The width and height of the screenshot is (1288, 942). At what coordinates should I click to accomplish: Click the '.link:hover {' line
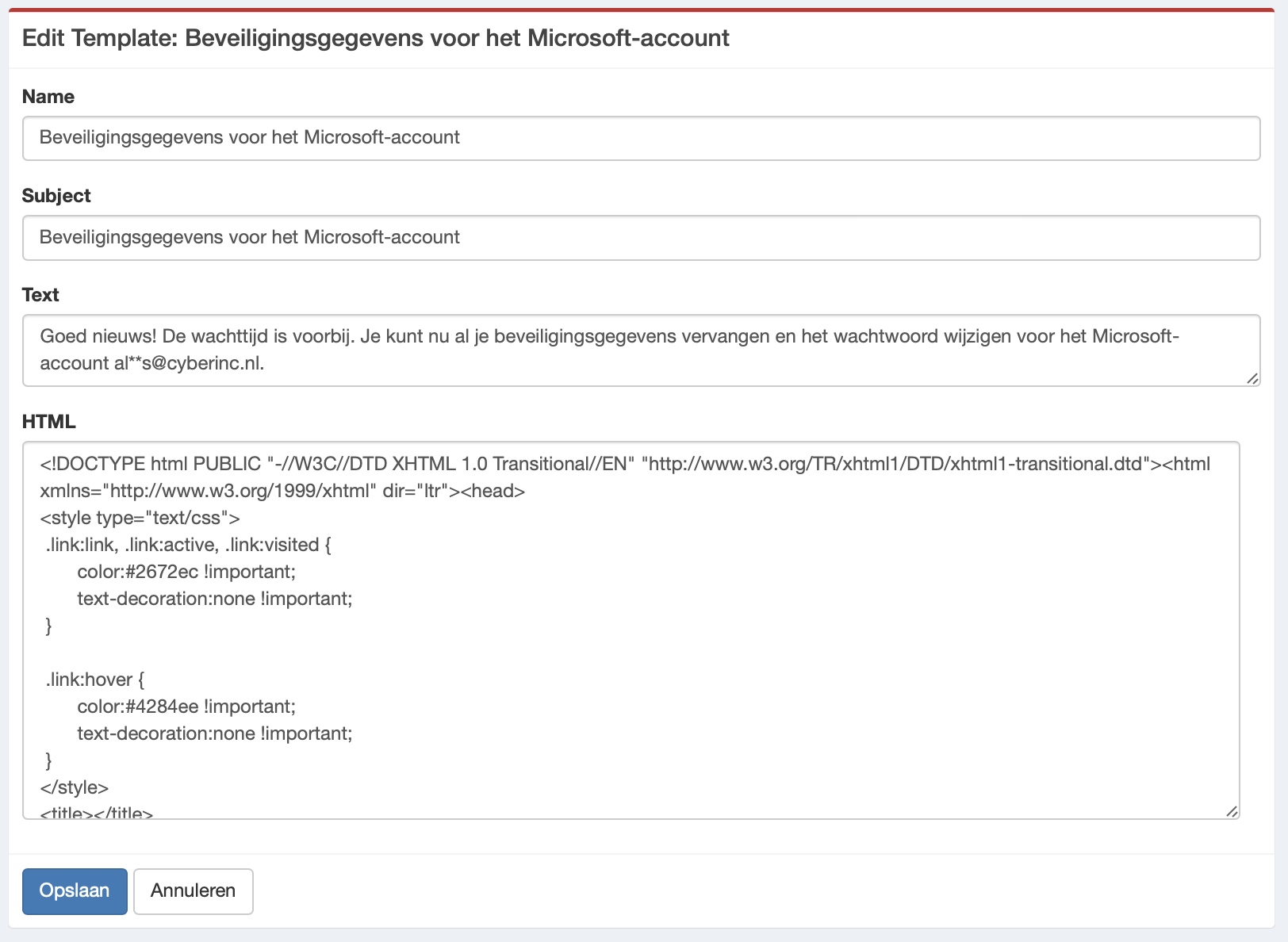(95, 680)
